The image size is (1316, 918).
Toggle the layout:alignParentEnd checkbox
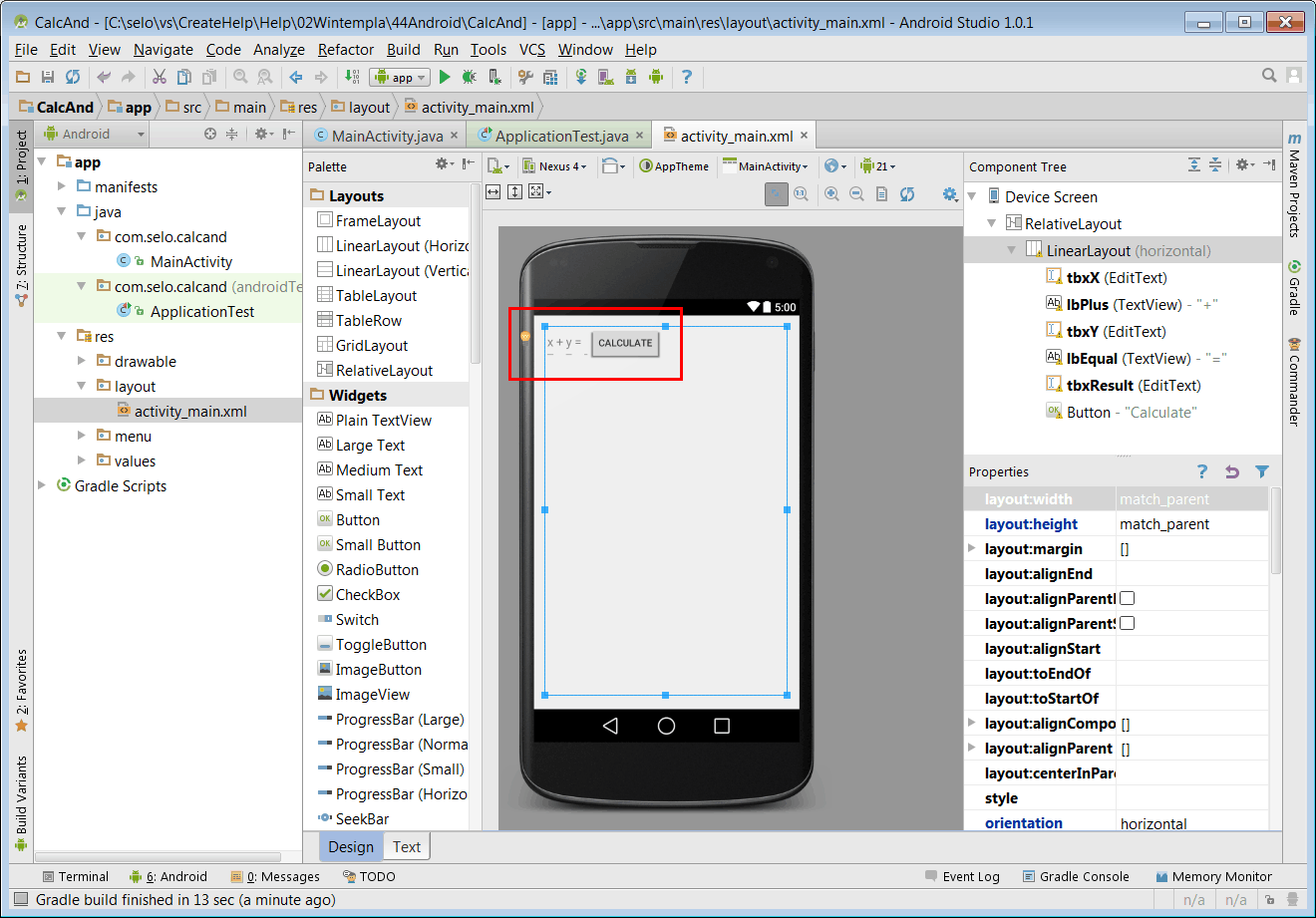coord(1128,599)
